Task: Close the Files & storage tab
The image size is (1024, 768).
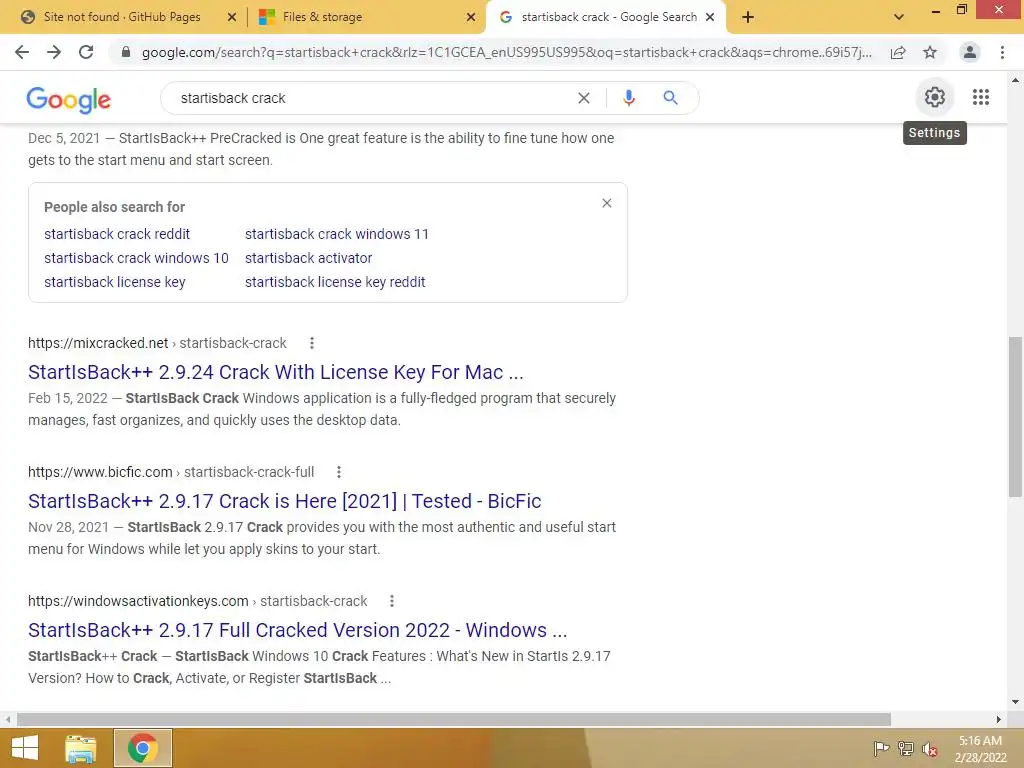Action: click(x=471, y=17)
